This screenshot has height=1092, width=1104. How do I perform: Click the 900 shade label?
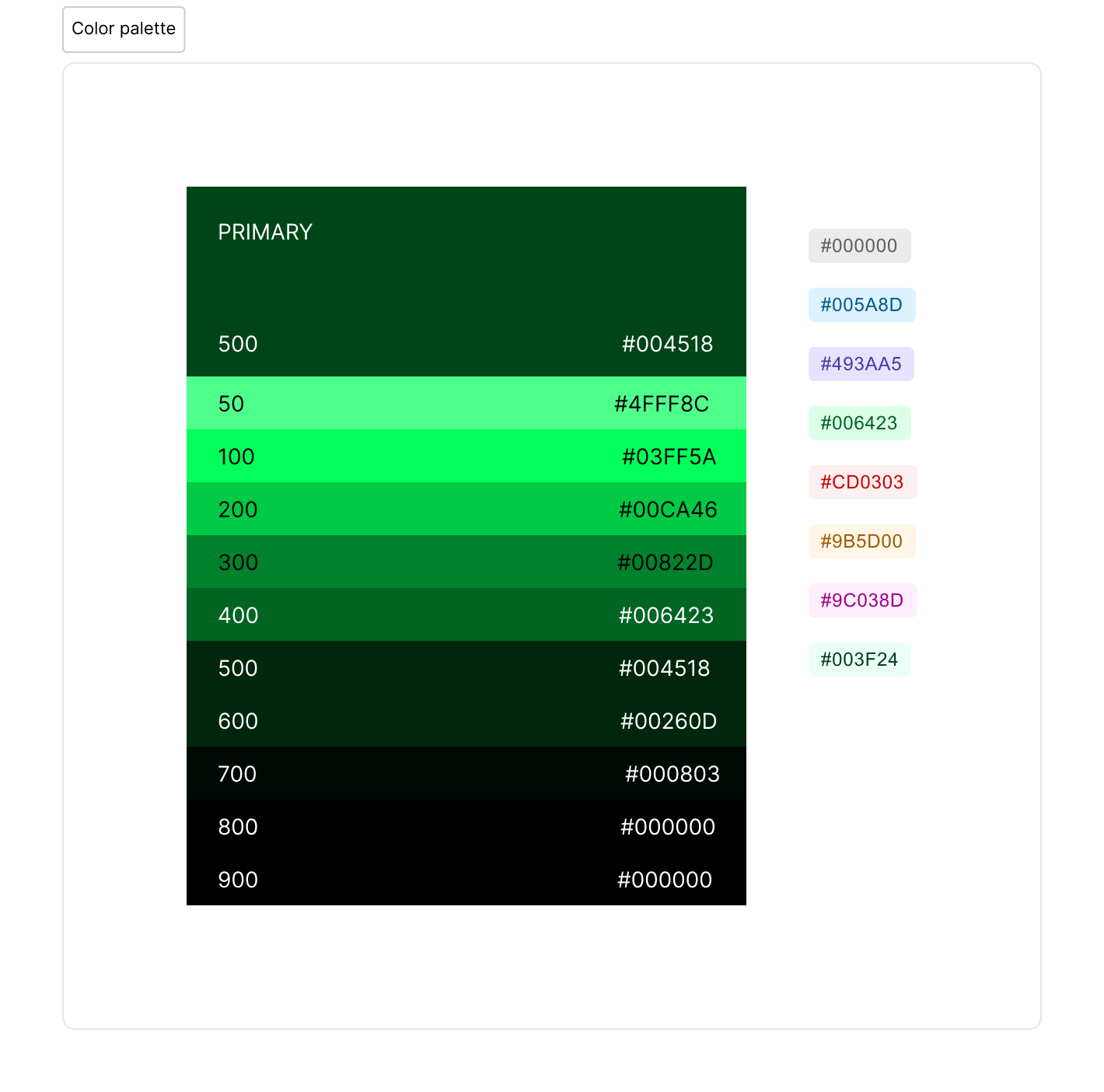pos(238,880)
